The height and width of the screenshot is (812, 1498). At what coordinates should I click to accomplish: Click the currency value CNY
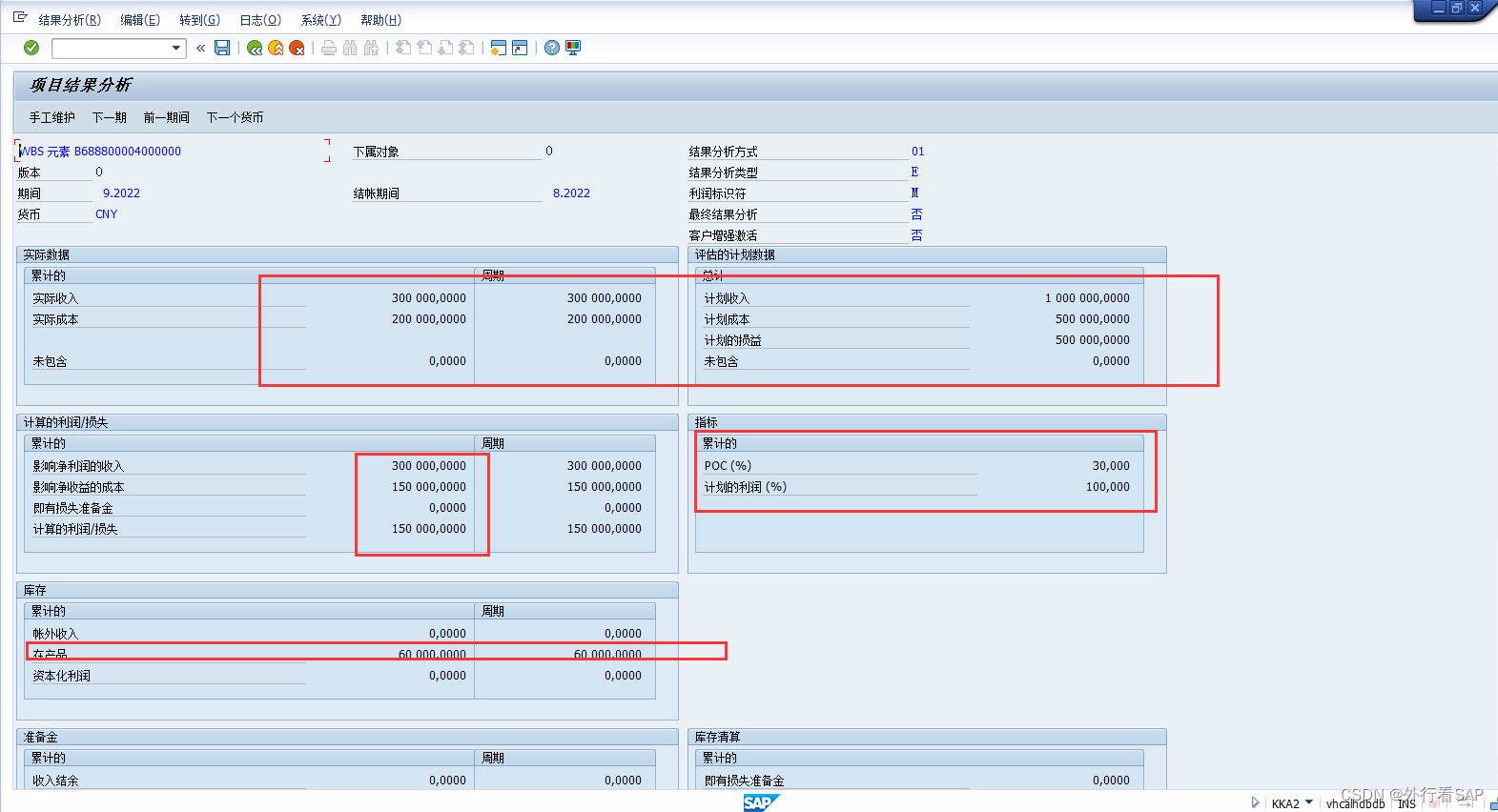(x=107, y=213)
